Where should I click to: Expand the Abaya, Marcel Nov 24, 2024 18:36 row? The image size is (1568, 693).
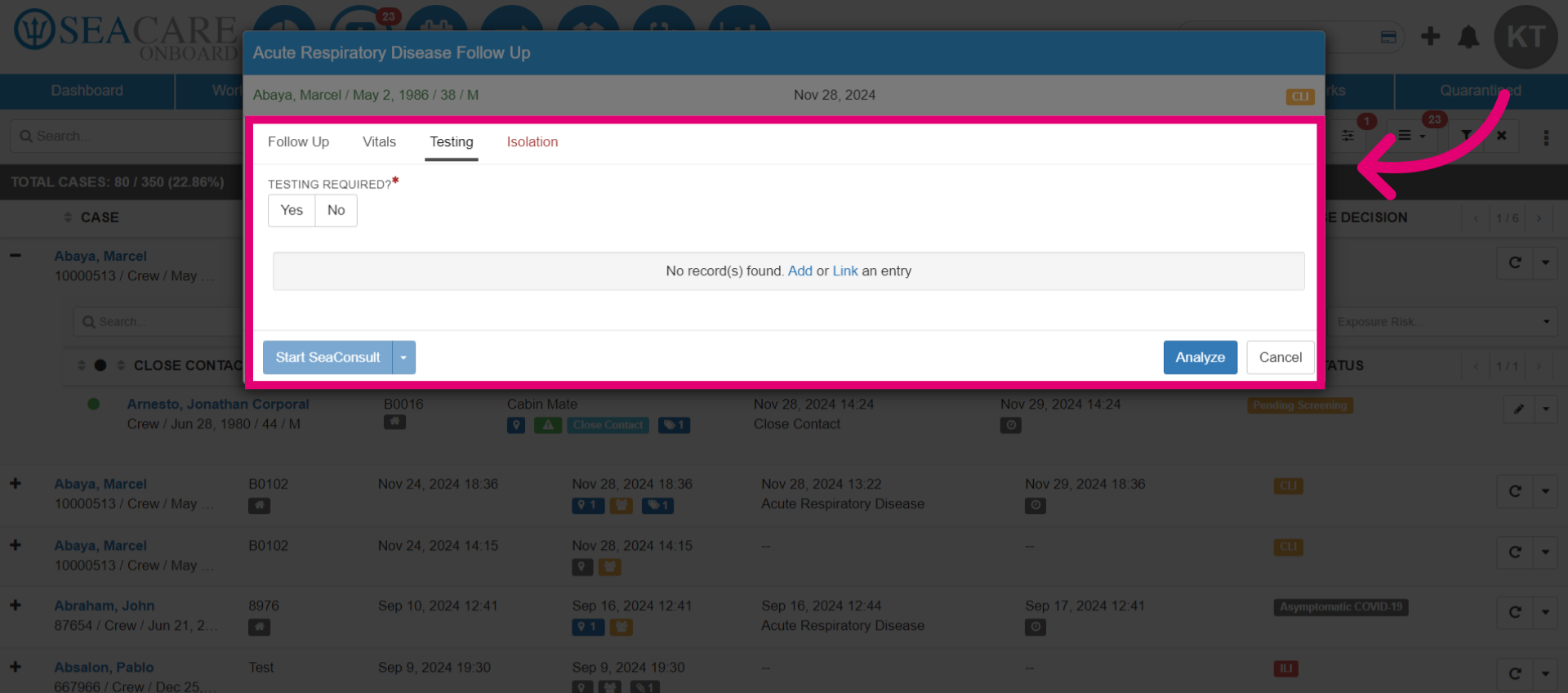[16, 483]
